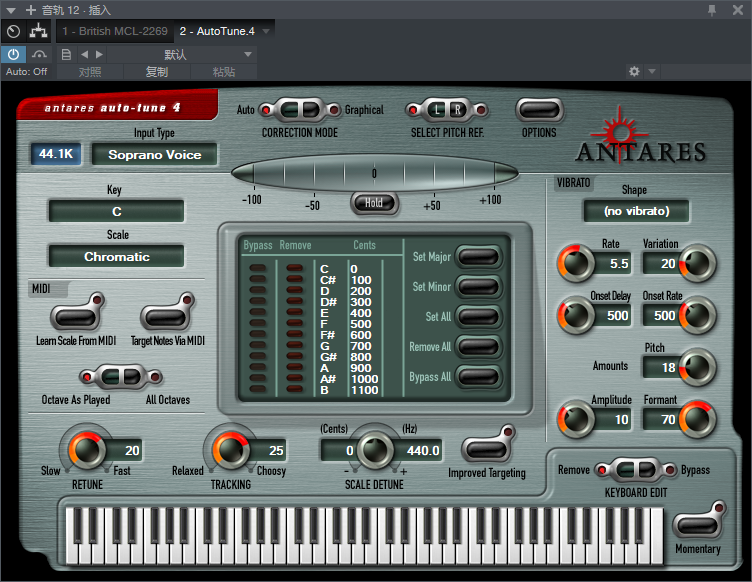Click the Scale Detune knob

click(x=375, y=450)
